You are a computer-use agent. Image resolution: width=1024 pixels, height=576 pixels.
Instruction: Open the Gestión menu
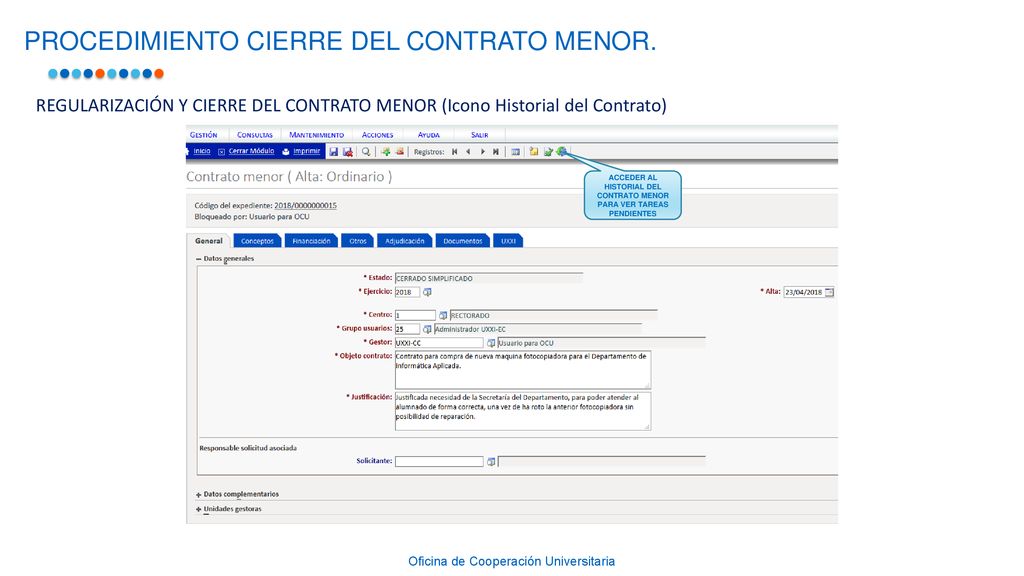pos(204,135)
